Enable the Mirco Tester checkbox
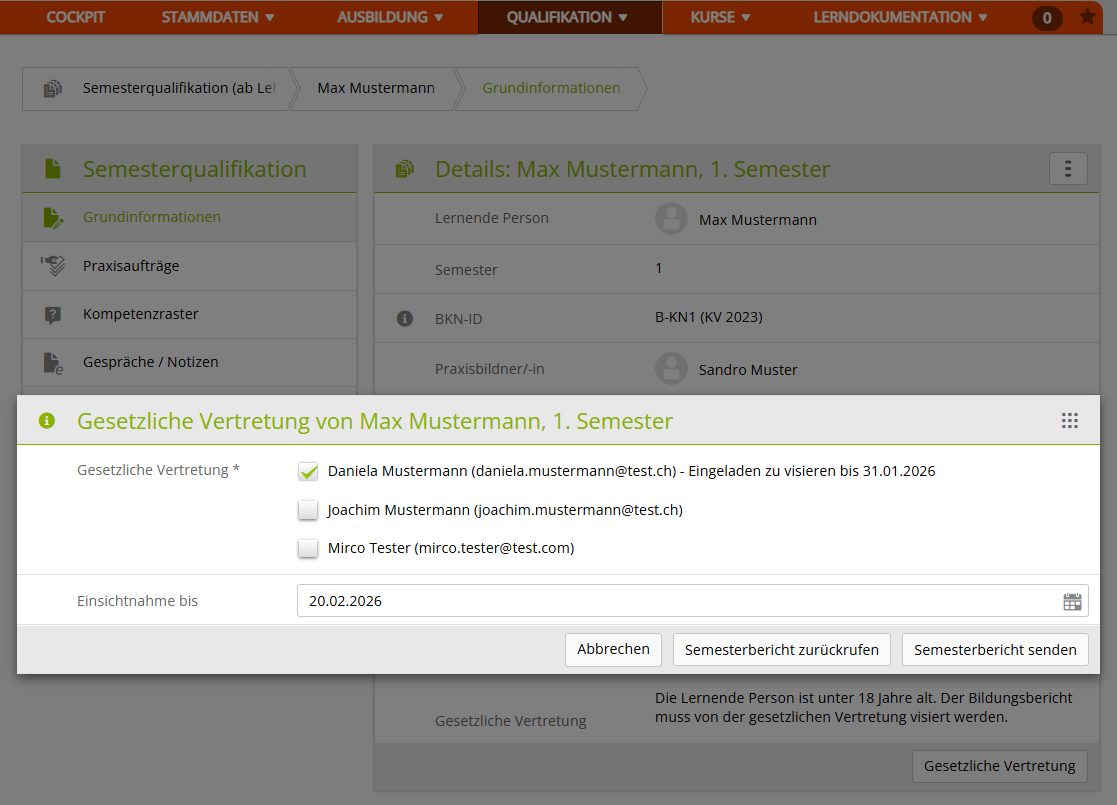 [308, 548]
